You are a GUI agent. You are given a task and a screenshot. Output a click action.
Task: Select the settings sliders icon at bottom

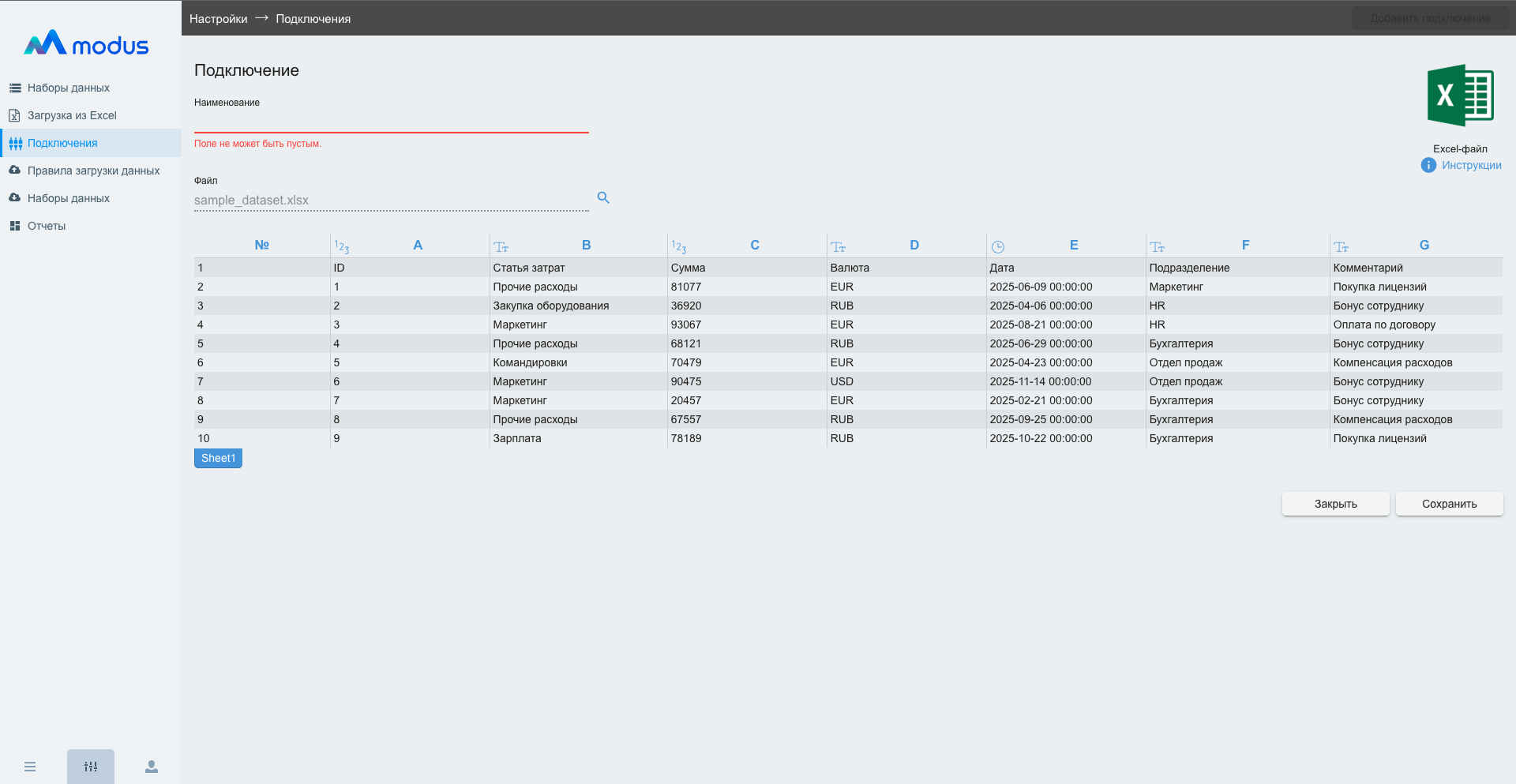pyautogui.click(x=91, y=767)
